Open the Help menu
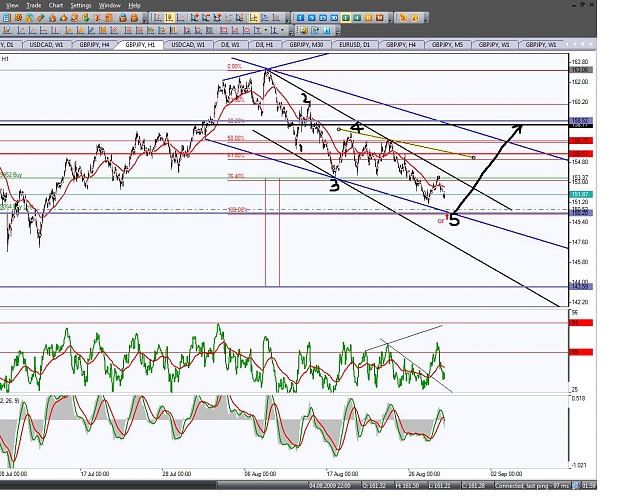Screen dimensions: 625x500 134,5
